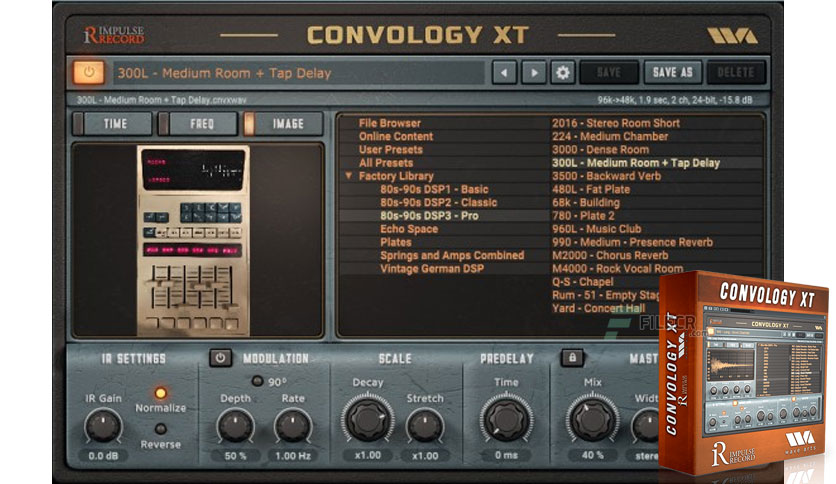
Task: Click the Modulation Depth knob
Action: click(235, 425)
